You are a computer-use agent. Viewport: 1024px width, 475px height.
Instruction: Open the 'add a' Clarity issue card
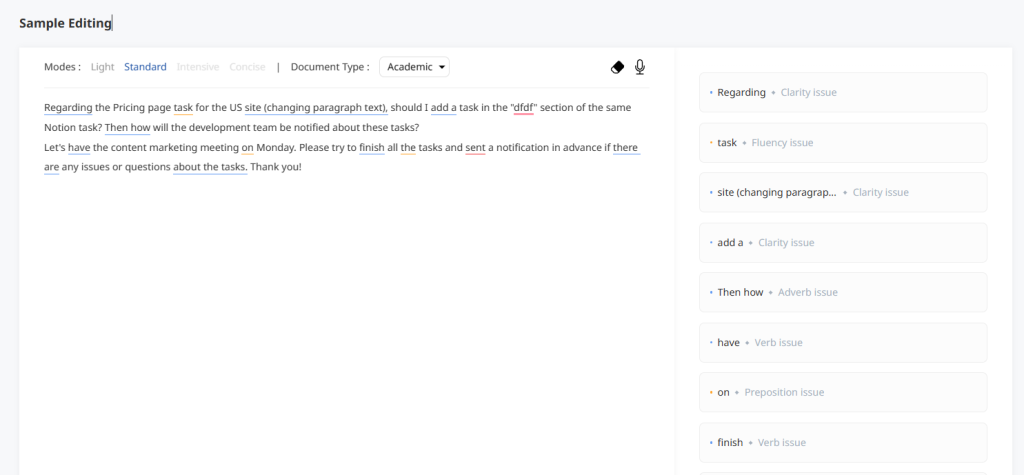tap(843, 242)
